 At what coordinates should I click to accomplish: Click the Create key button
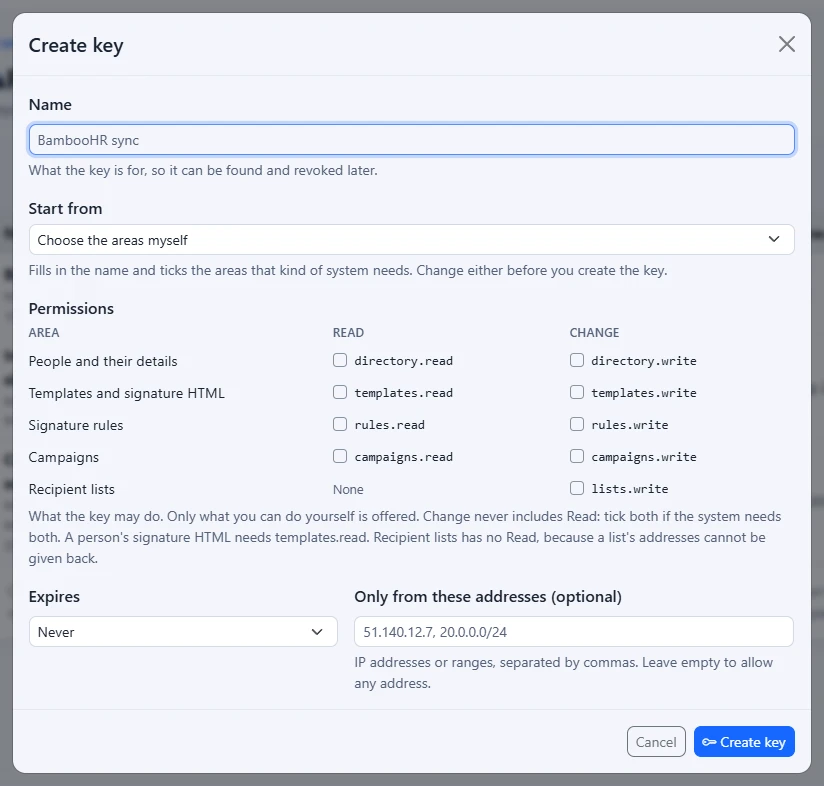(x=744, y=742)
